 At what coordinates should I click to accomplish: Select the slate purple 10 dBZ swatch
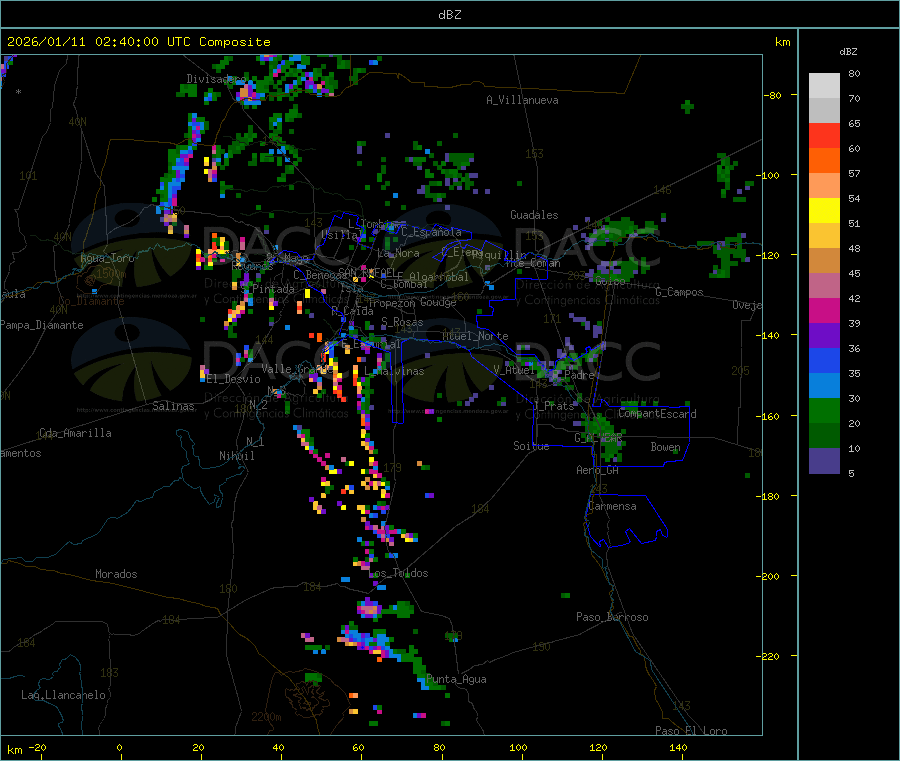[824, 461]
